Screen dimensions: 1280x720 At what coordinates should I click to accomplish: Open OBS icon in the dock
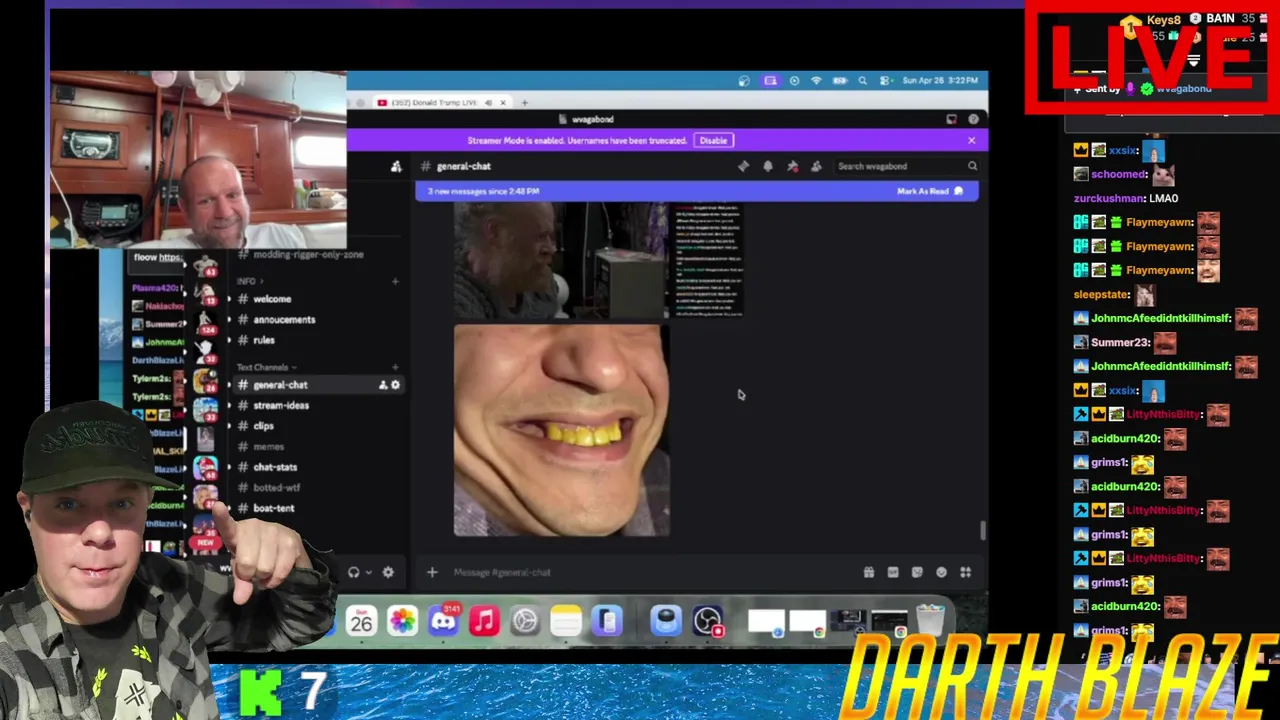point(707,621)
